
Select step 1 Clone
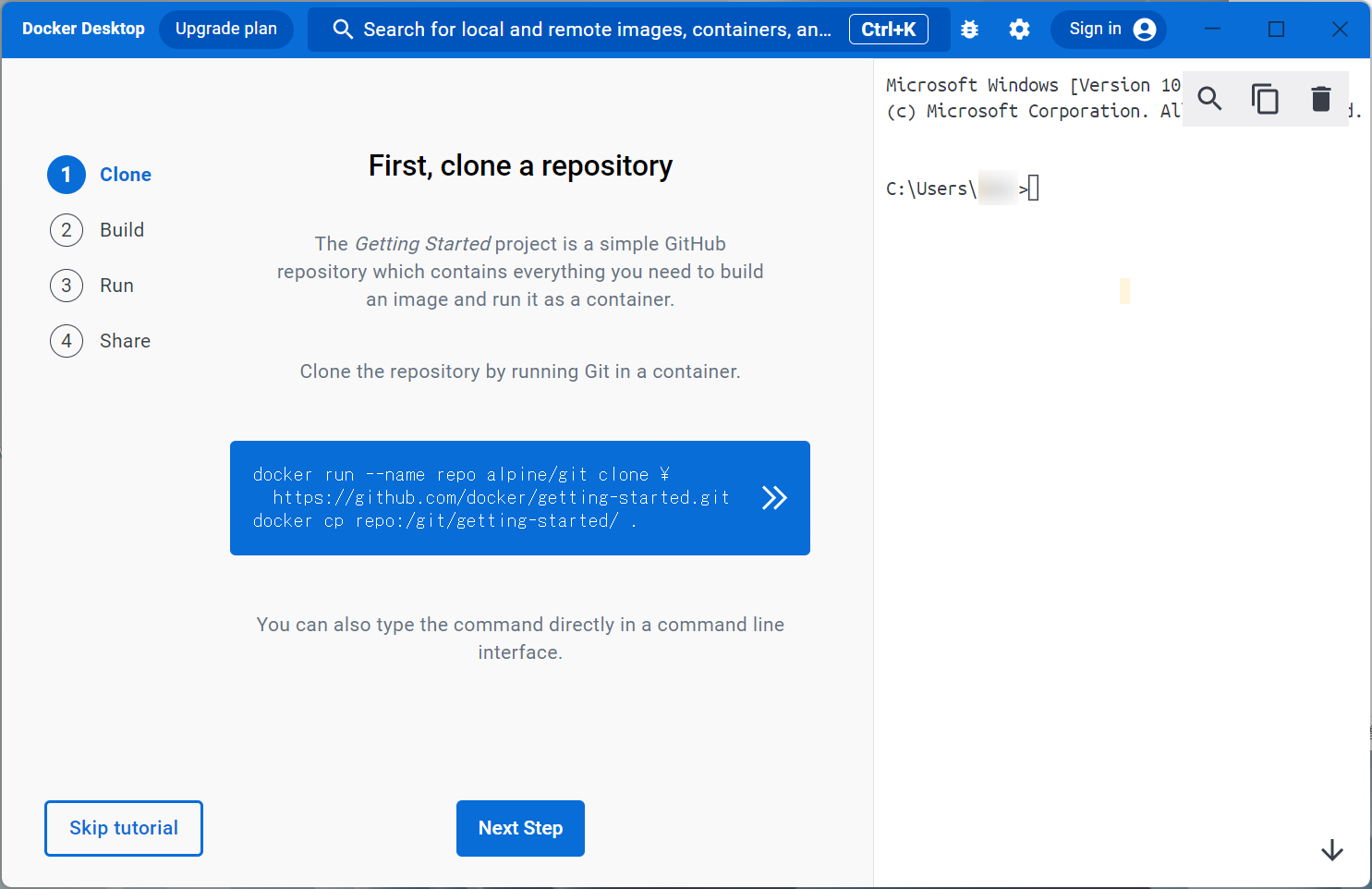pyautogui.click(x=100, y=175)
